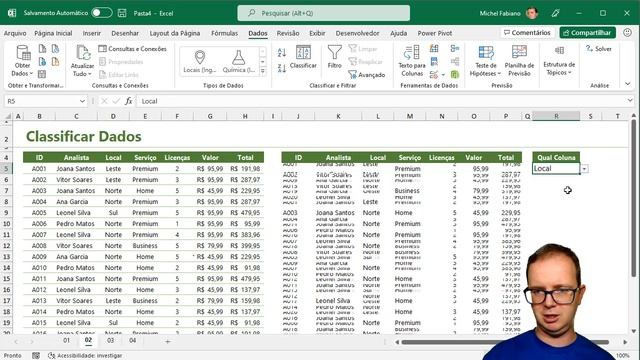The image size is (640, 360).
Task: Click the scroll right arrow of horizontal scrollbar
Action: pyautogui.click(x=625, y=342)
